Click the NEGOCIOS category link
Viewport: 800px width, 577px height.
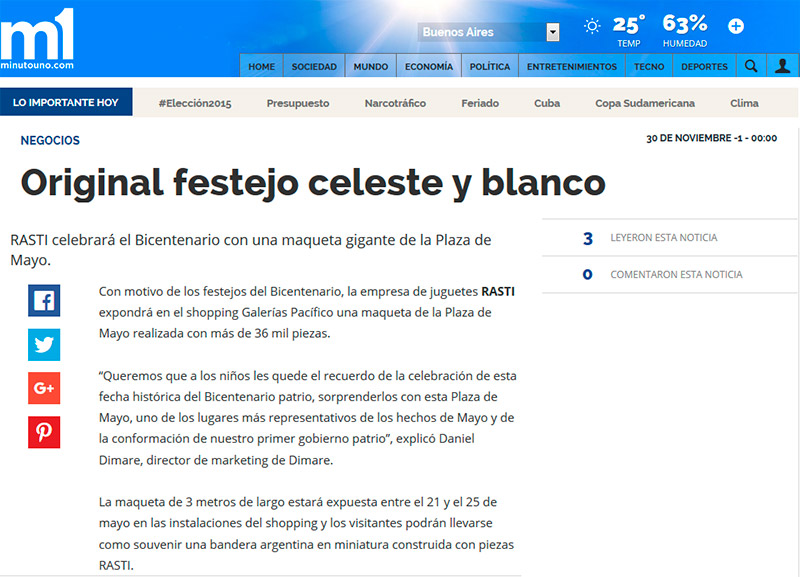(50, 140)
